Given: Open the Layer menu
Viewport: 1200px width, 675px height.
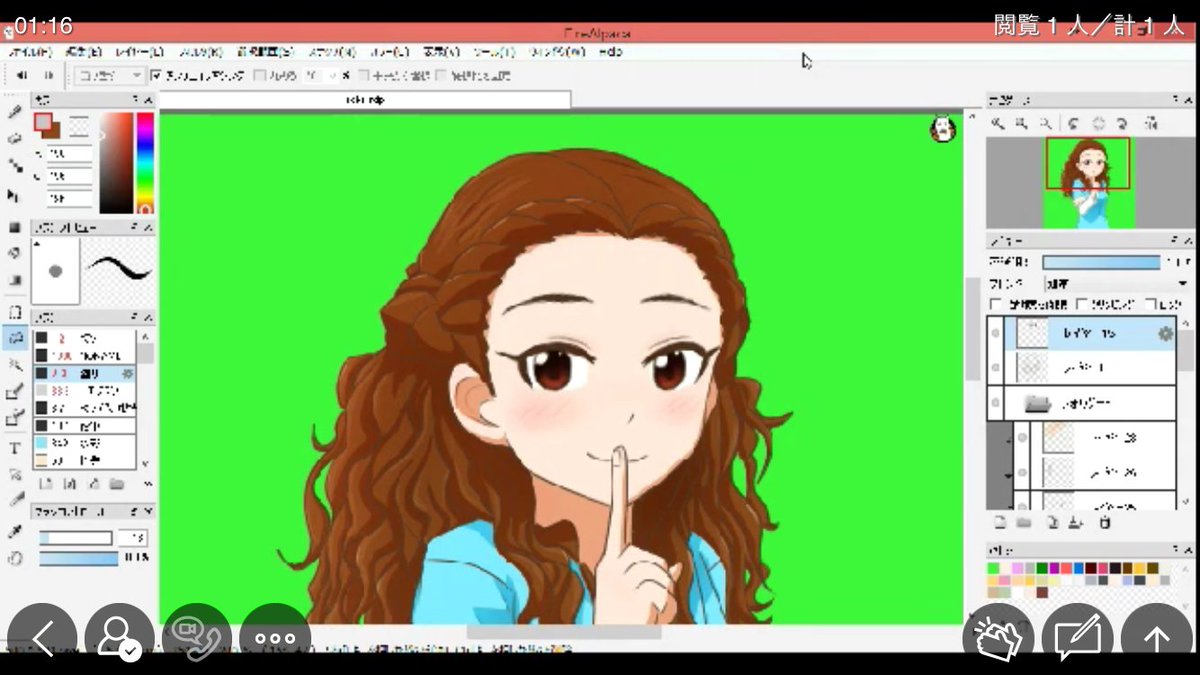Looking at the screenshot, I should click(139, 52).
